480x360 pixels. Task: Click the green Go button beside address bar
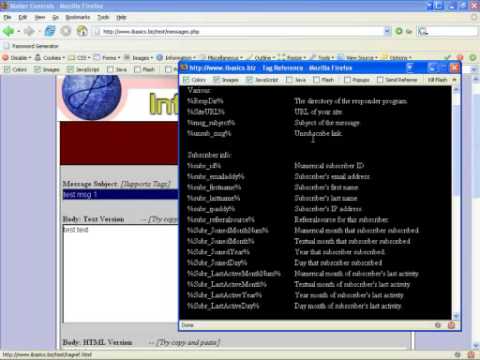(399, 31)
